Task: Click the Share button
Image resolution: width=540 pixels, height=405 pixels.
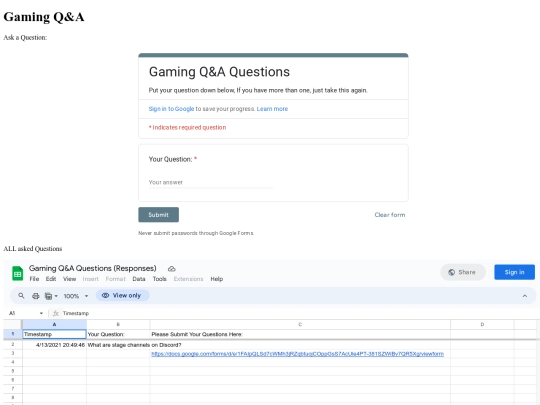Action: (x=463, y=272)
